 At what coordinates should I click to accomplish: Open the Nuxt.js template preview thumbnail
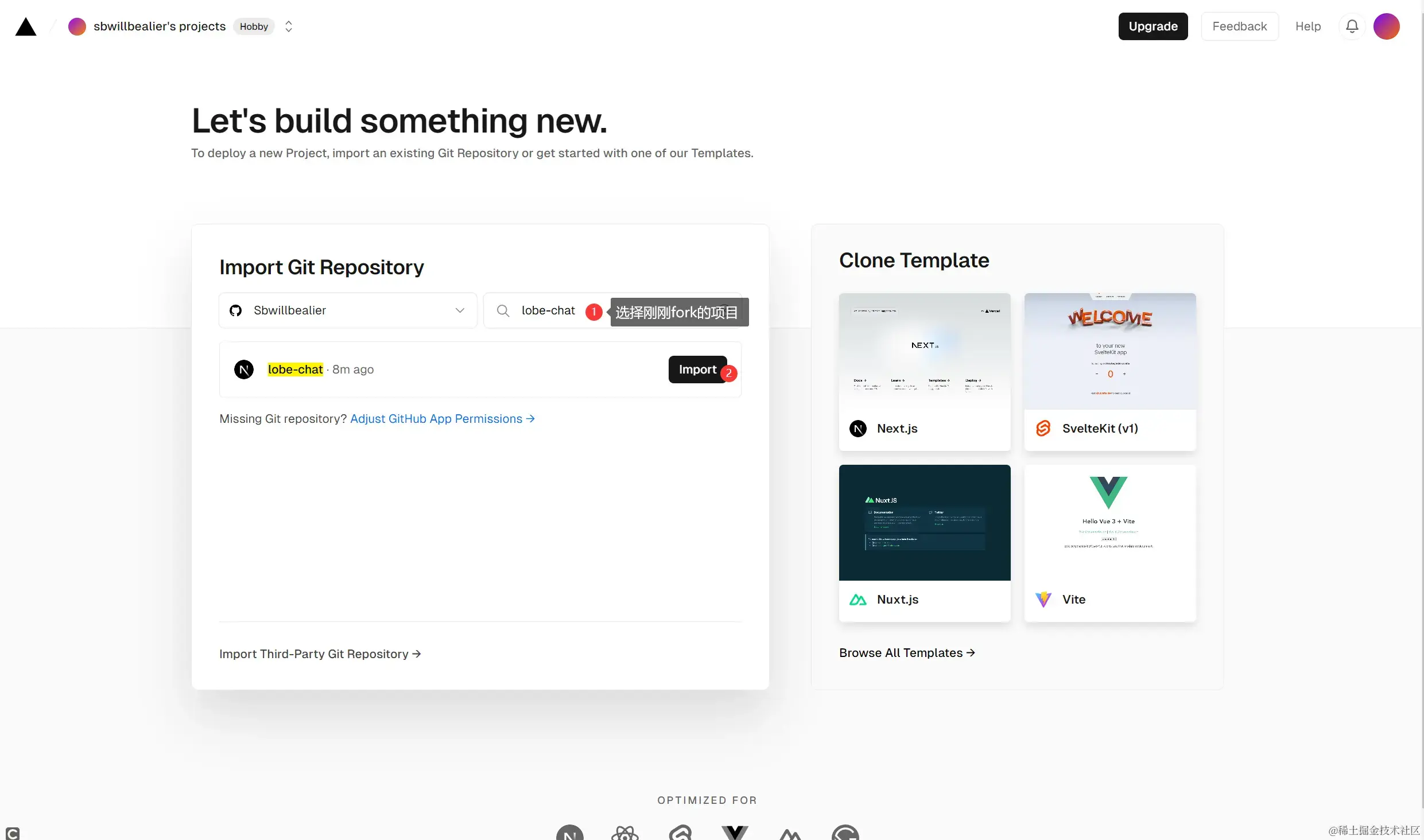click(925, 523)
